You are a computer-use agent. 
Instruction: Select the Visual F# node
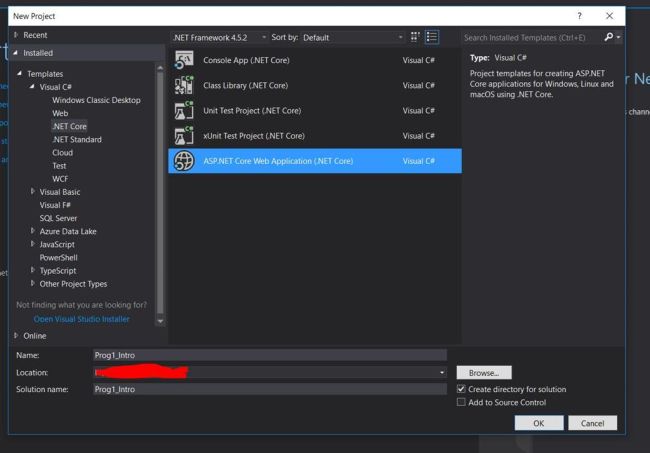[55, 205]
